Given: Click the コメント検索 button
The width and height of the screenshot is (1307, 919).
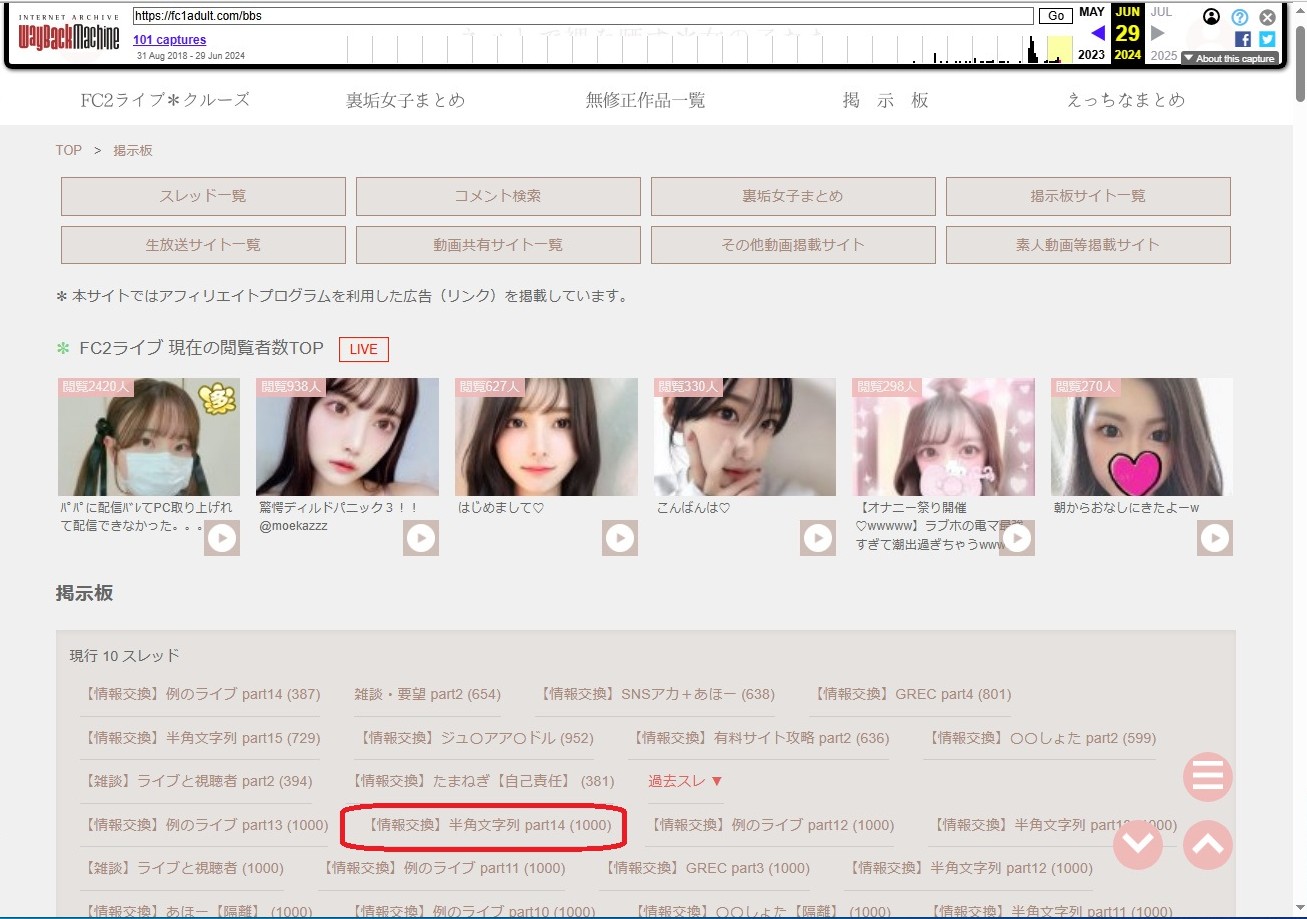Looking at the screenshot, I should pos(498,197).
